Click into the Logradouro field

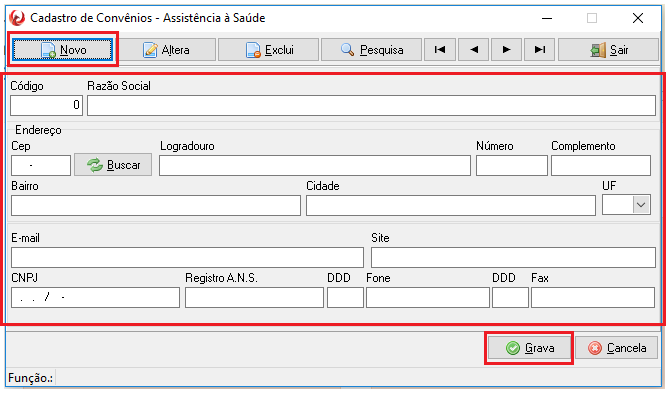tap(315, 165)
